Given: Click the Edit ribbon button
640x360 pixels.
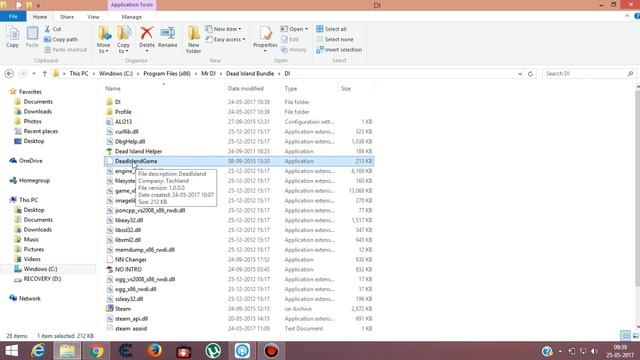Looking at the screenshot, I should 290,40.
